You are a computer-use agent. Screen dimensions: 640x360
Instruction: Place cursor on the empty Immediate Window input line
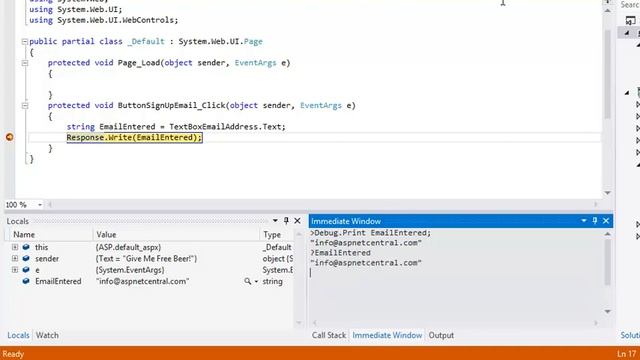[455, 273]
